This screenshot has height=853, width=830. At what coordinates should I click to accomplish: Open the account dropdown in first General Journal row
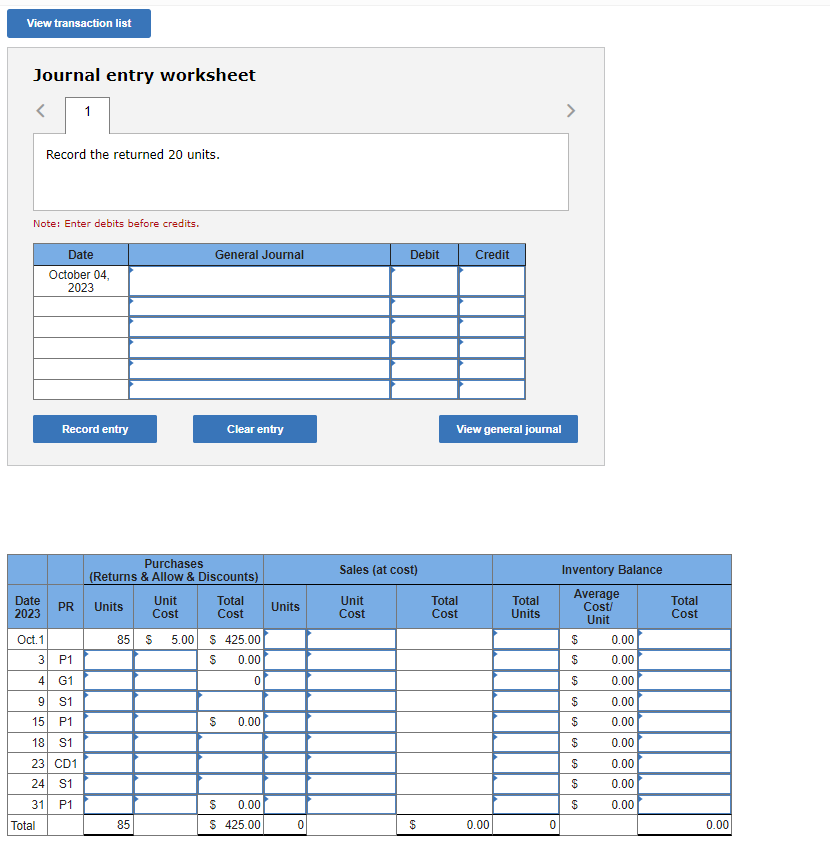258,281
